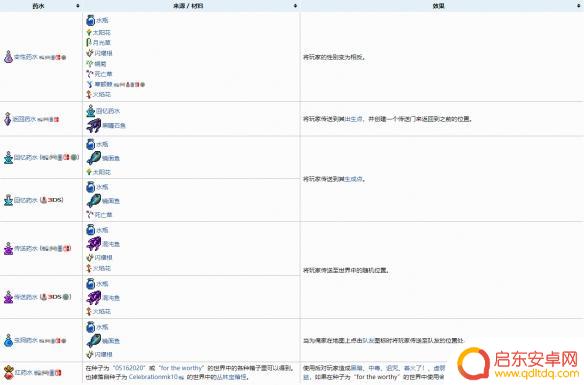Click the Obsidifish icon
584x385 pixels.
pos(93,125)
